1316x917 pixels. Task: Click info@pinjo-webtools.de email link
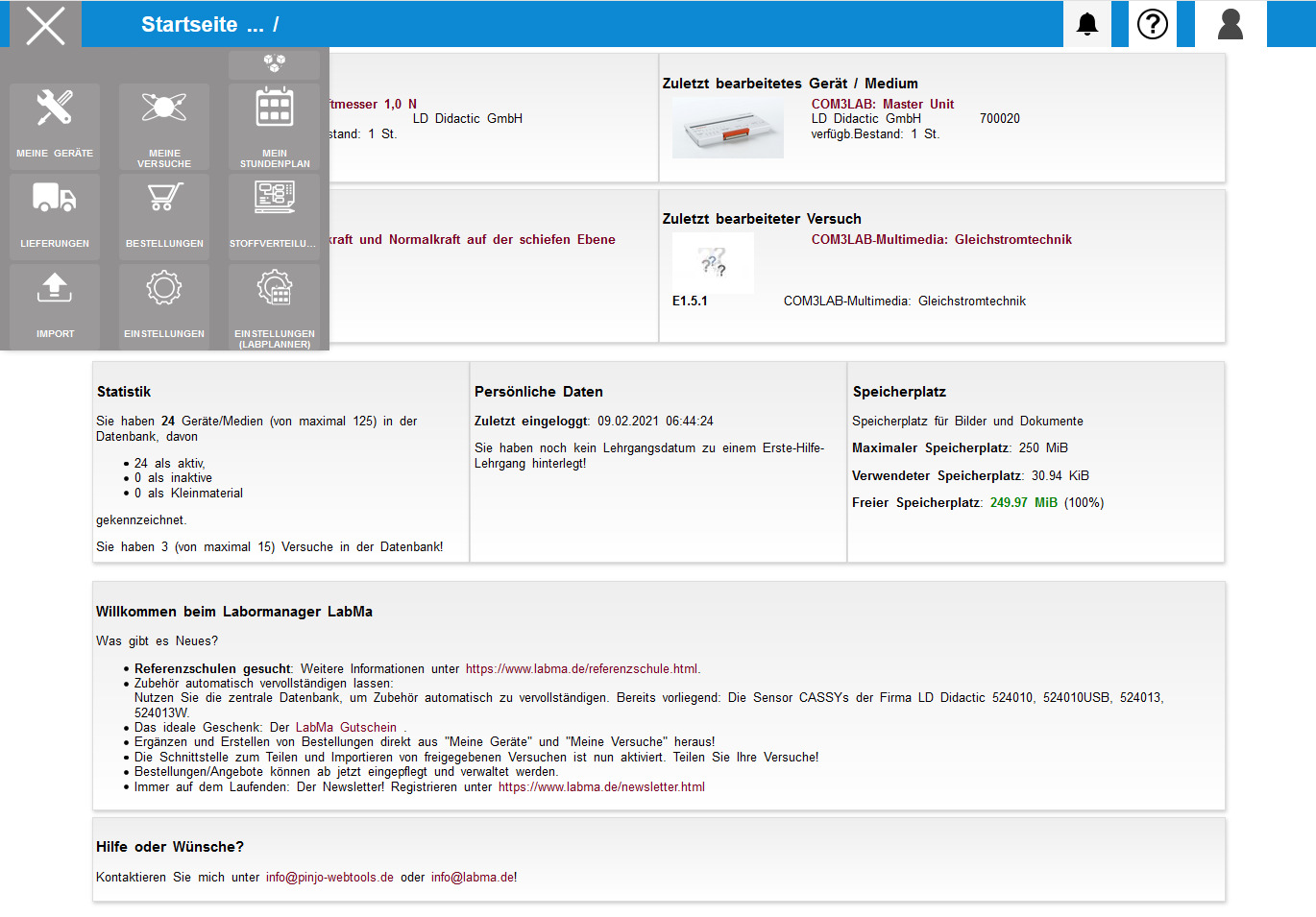(329, 878)
